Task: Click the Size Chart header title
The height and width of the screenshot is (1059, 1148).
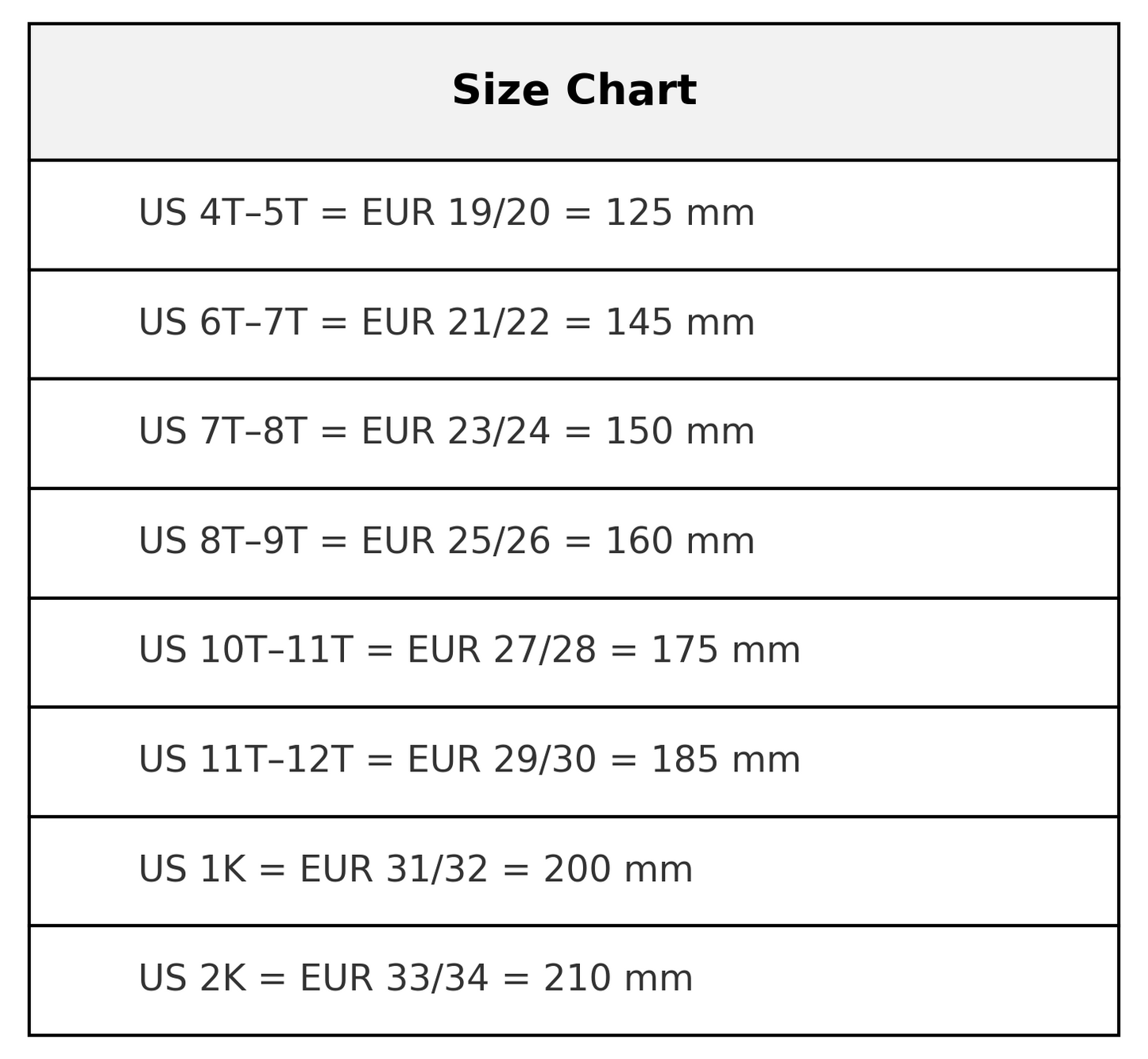Action: (574, 90)
